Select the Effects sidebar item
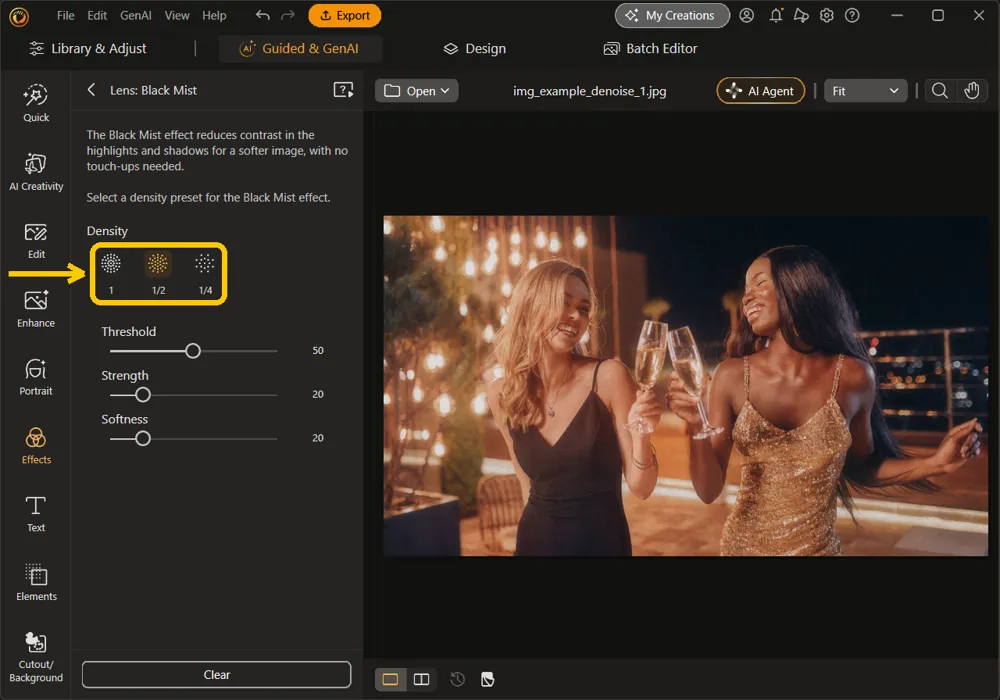 [x=36, y=446]
